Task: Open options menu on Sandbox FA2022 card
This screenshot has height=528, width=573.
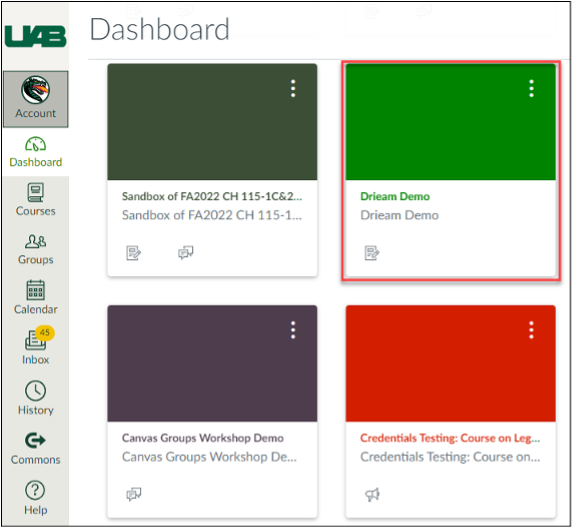Action: (293, 88)
